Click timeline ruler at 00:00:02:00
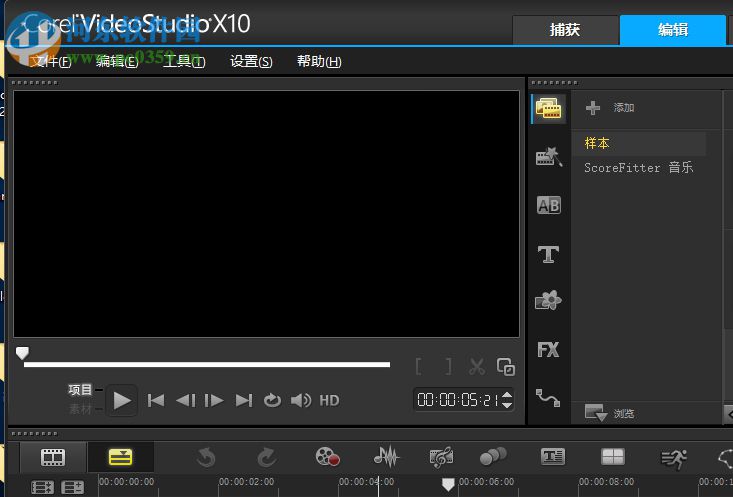The width and height of the screenshot is (733, 497). pos(246,482)
